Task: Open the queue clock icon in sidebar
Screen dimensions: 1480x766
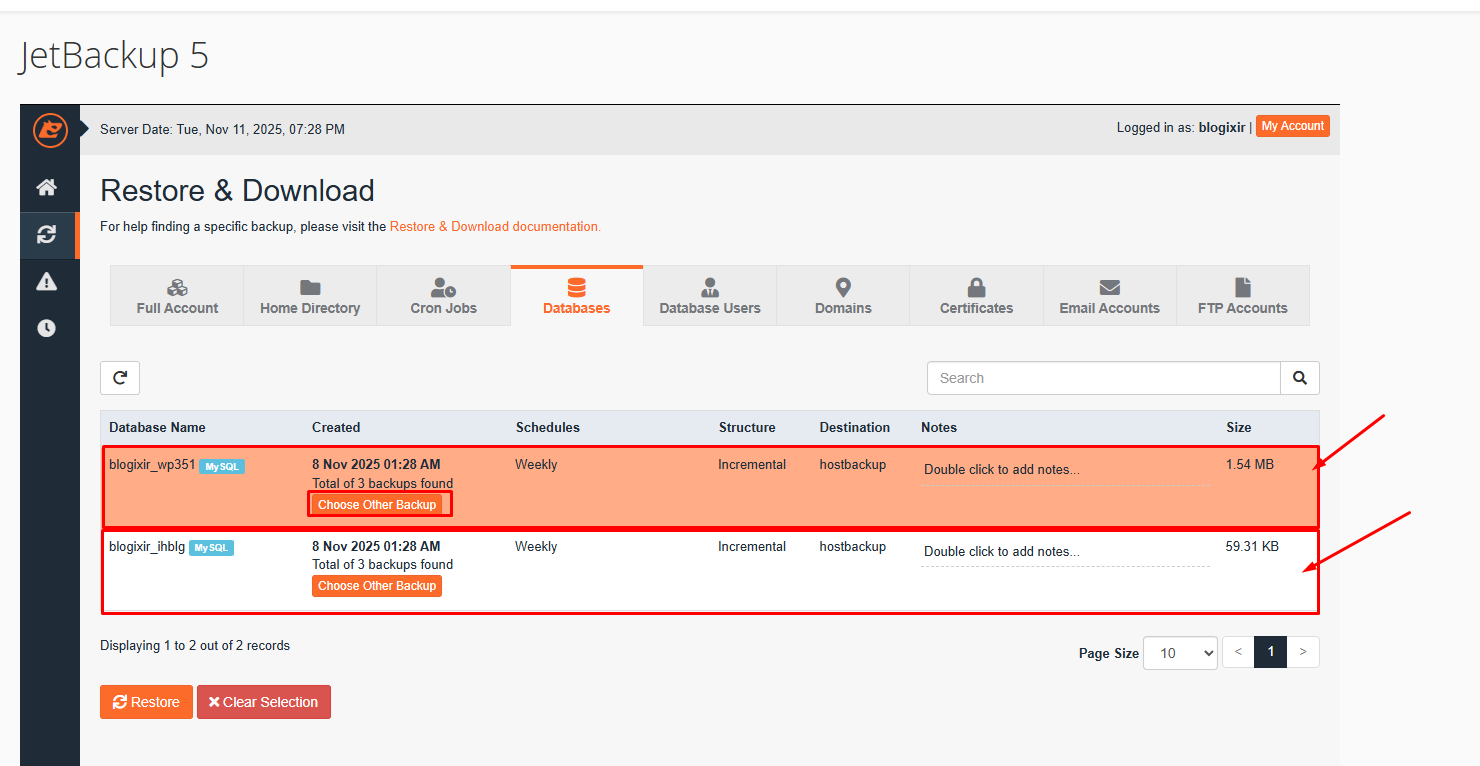Action: click(x=47, y=328)
